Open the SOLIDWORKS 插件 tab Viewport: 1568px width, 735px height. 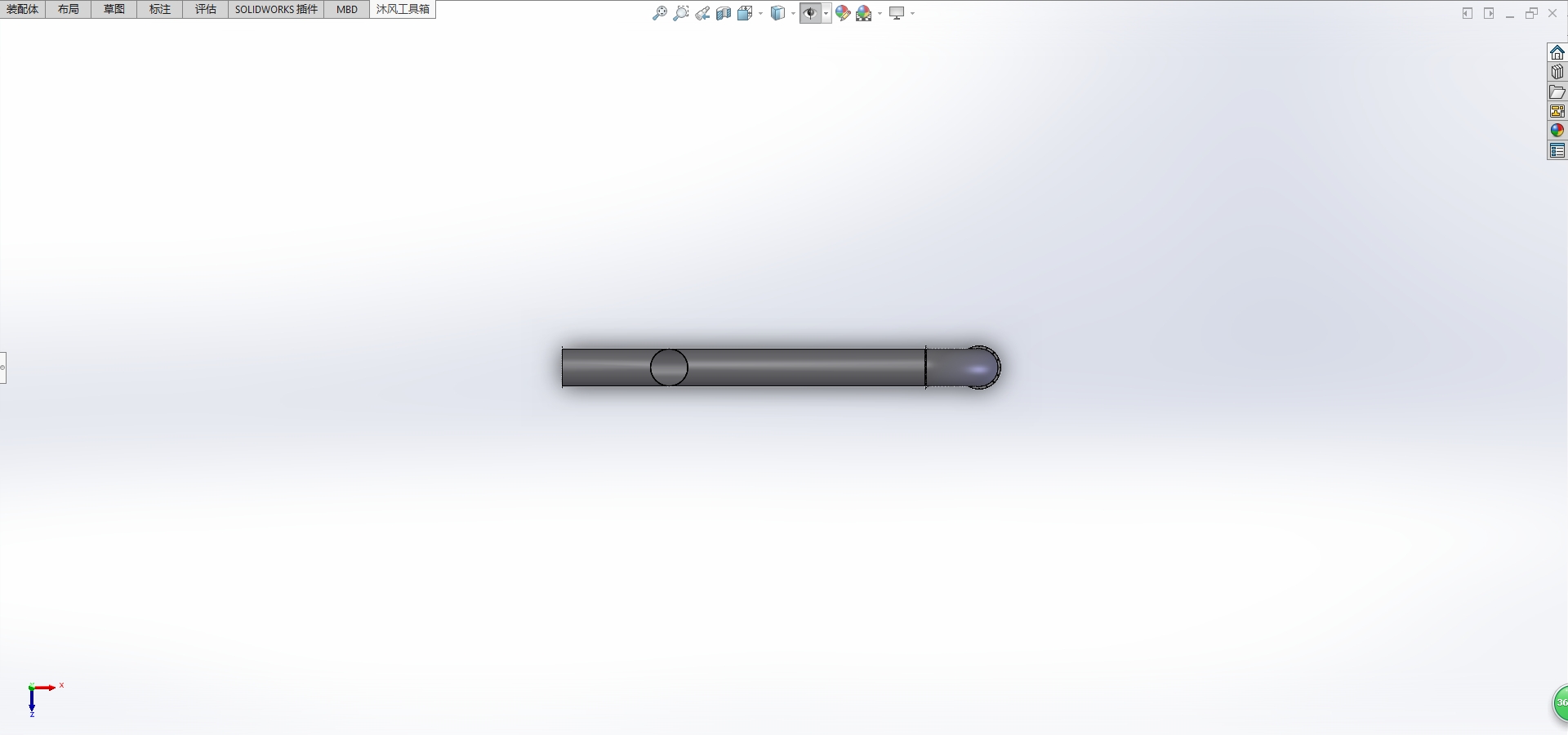point(276,9)
